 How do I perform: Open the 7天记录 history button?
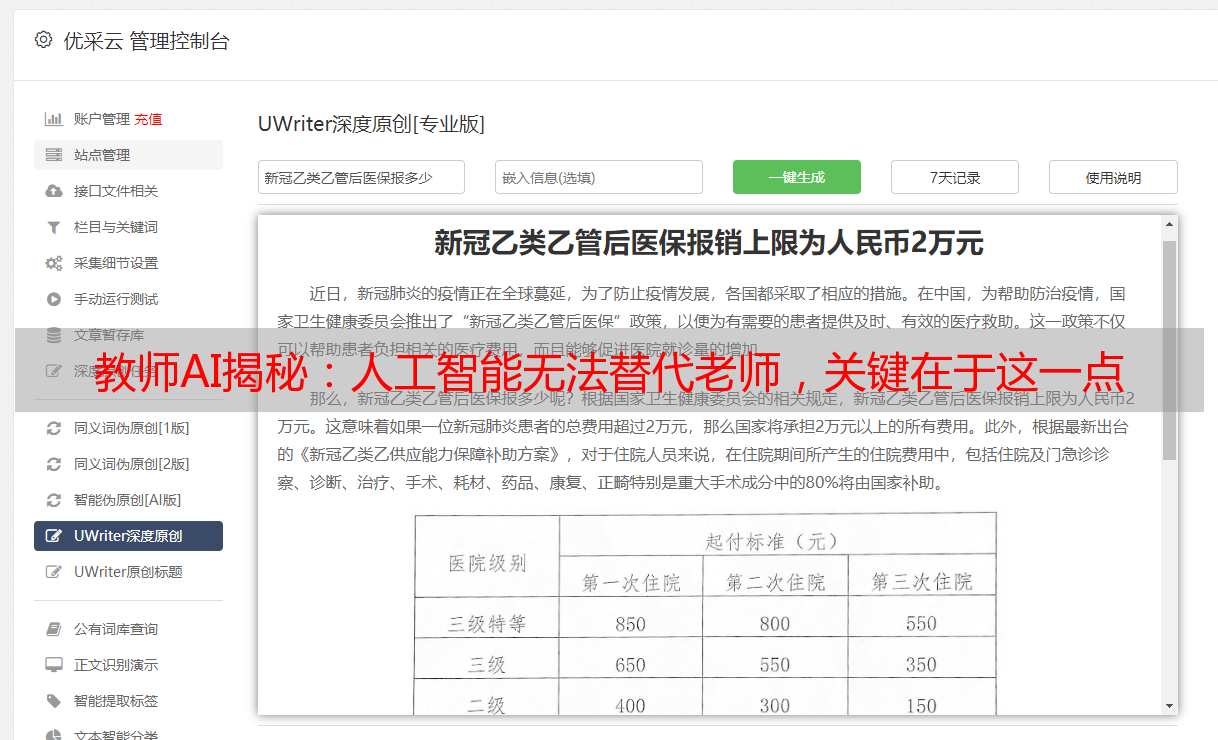(x=954, y=177)
